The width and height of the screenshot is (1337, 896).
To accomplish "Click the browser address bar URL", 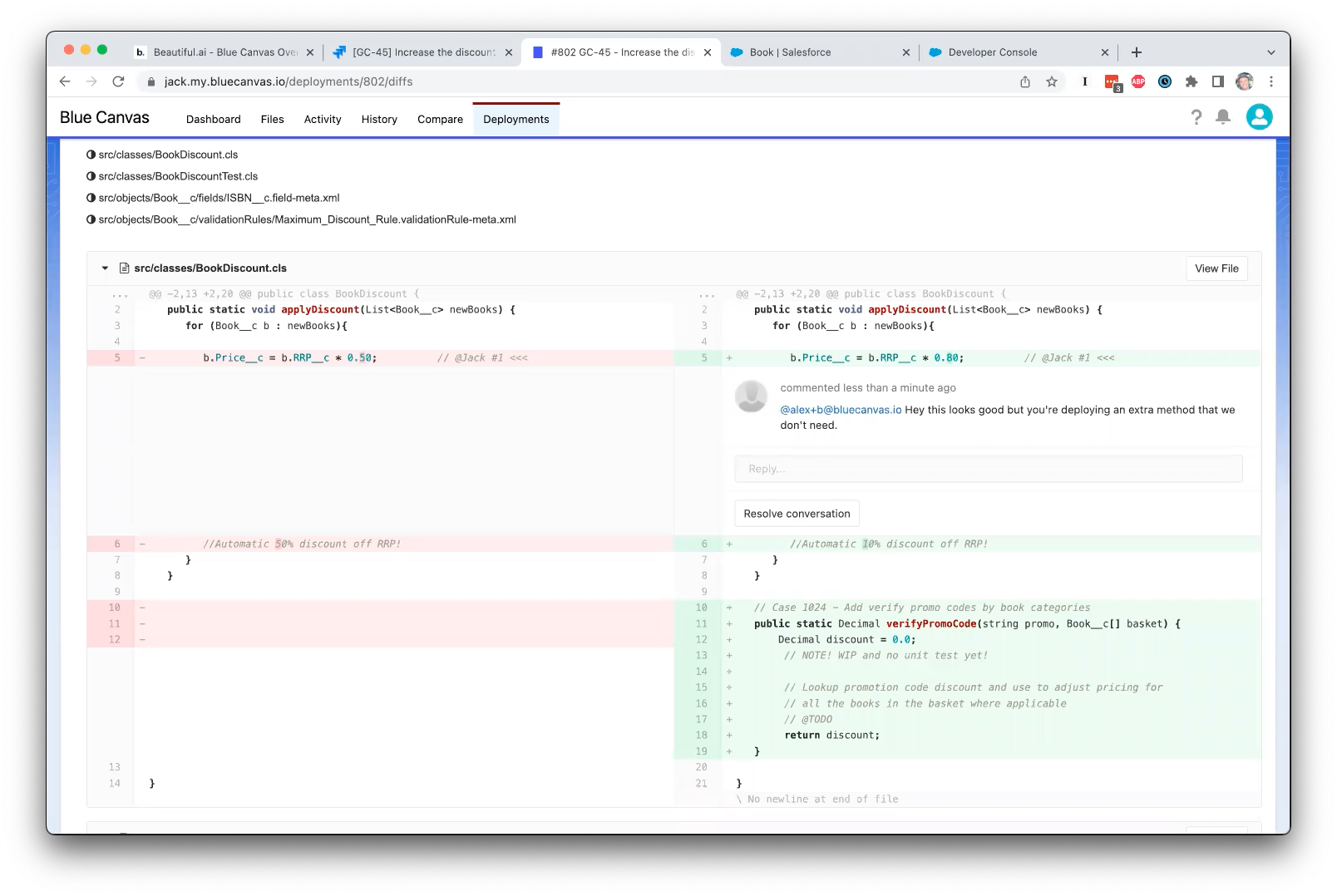I will [x=289, y=81].
